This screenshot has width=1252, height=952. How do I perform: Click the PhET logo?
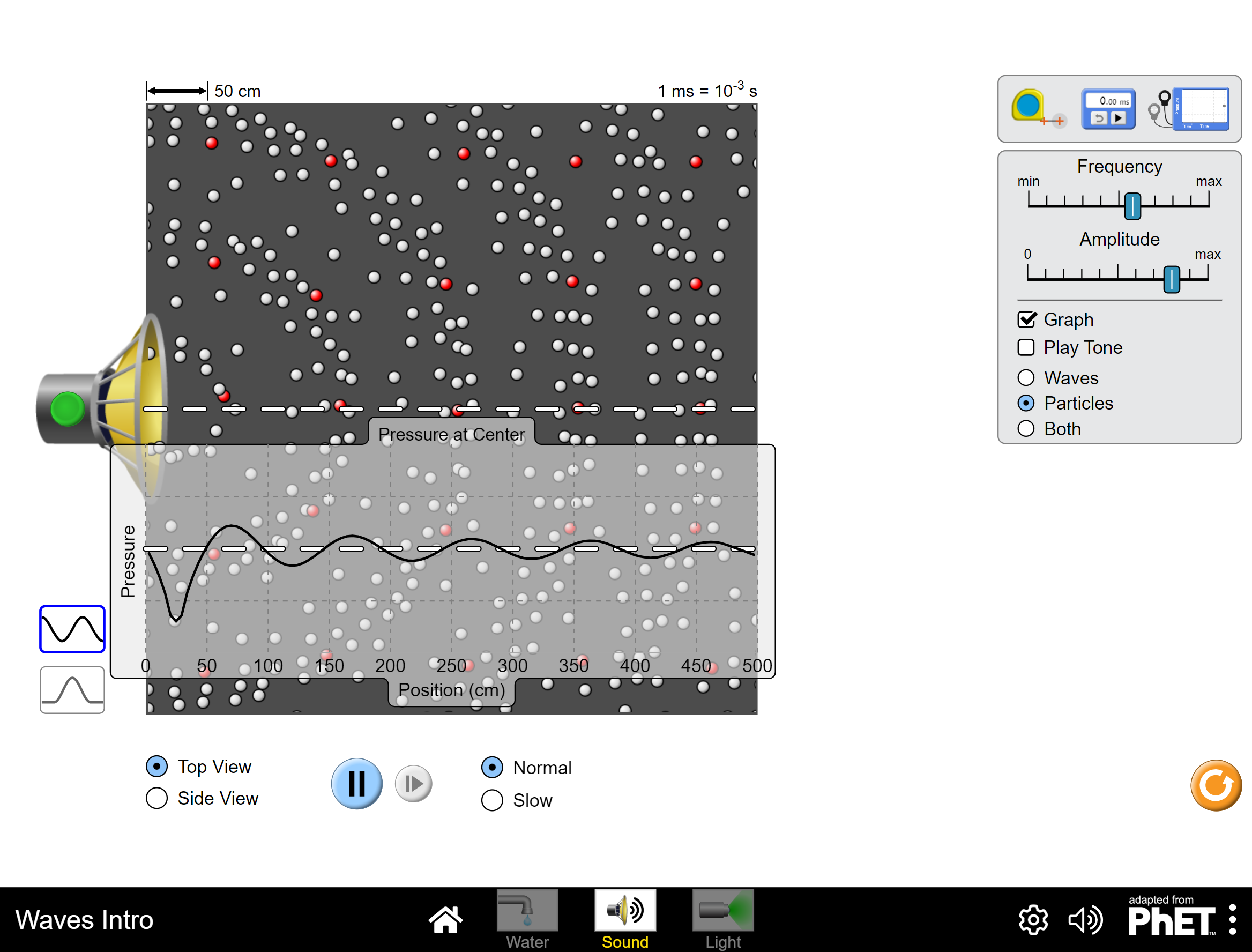click(x=1171, y=917)
